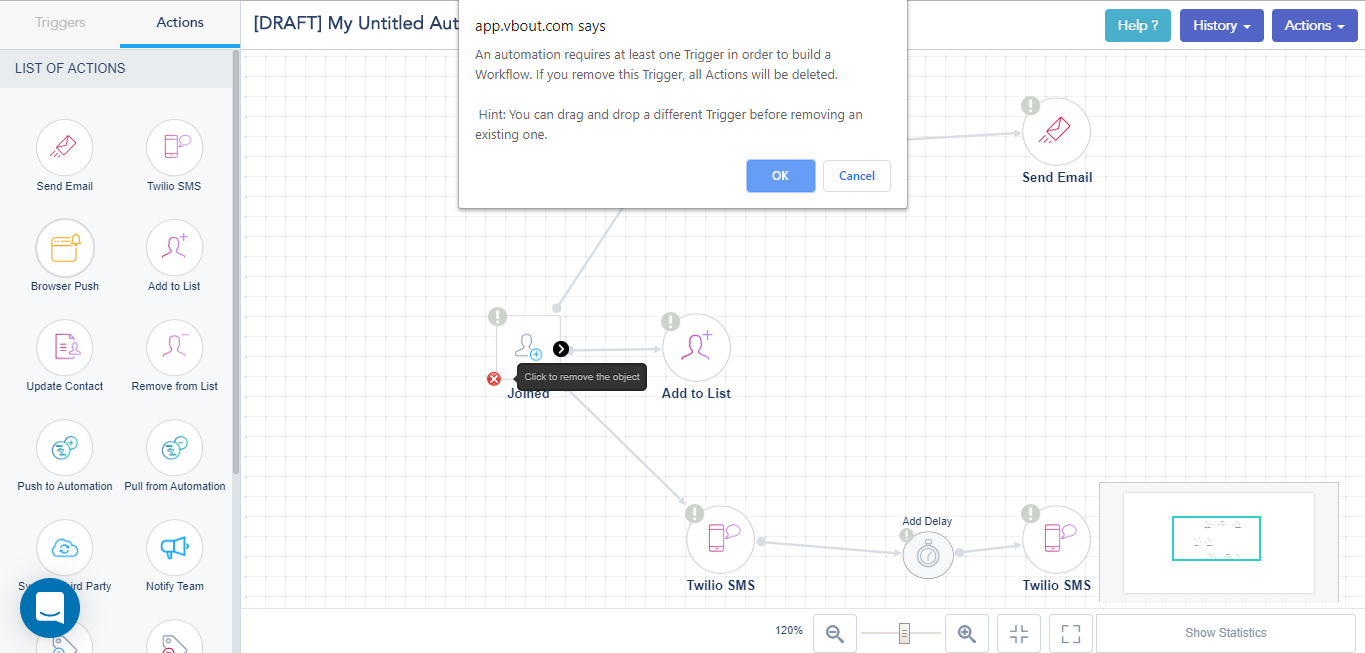The height and width of the screenshot is (653, 1365).
Task: Zoom in the canvas with plus magnifier
Action: click(x=967, y=633)
